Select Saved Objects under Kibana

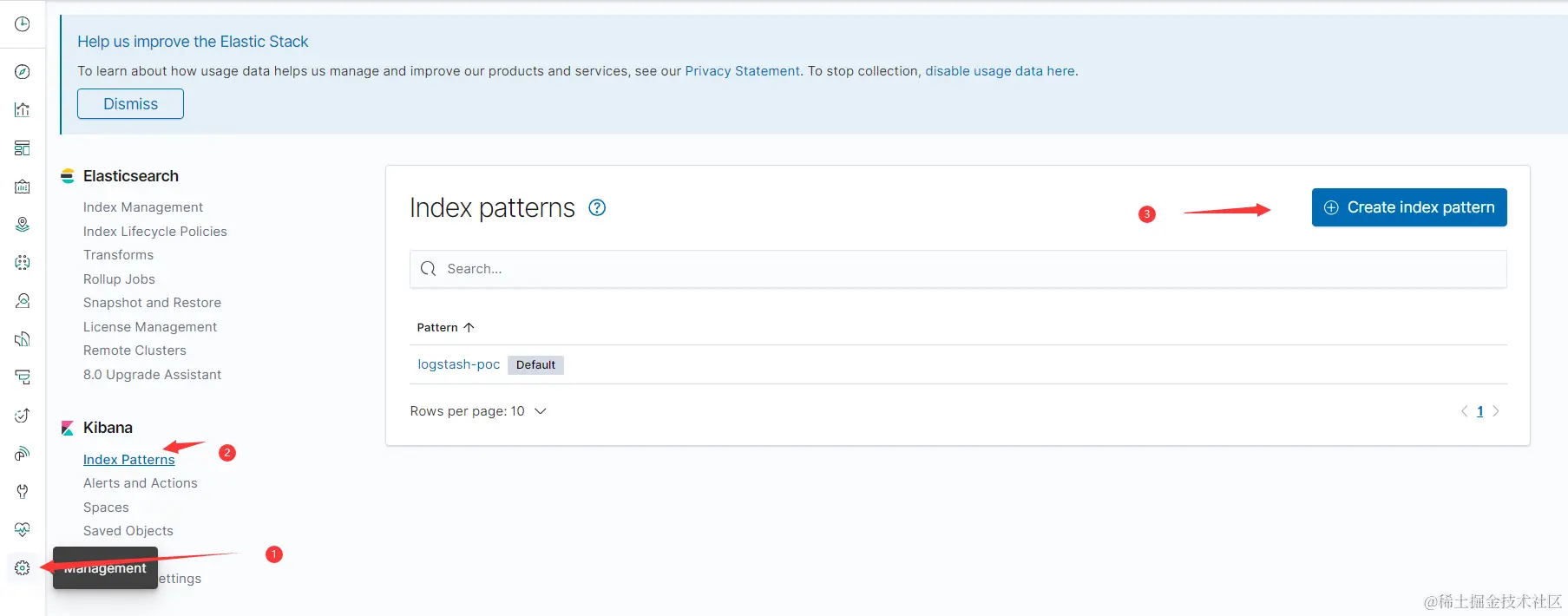coord(128,531)
